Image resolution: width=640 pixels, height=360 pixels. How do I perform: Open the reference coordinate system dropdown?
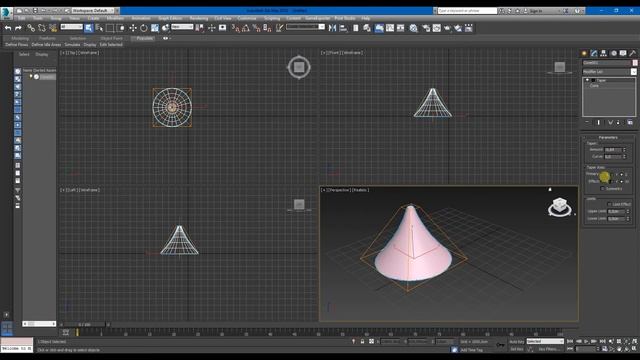coord(182,27)
